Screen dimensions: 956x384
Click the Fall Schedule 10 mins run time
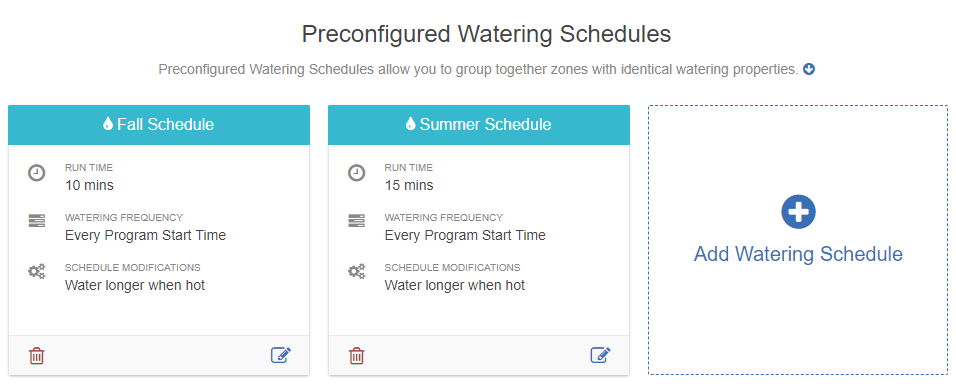[89, 185]
